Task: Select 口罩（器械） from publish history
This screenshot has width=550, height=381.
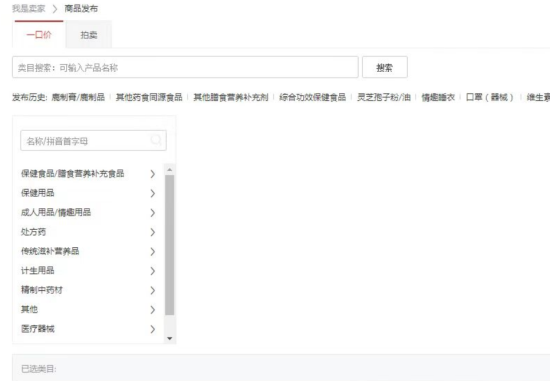Action: click(x=490, y=97)
